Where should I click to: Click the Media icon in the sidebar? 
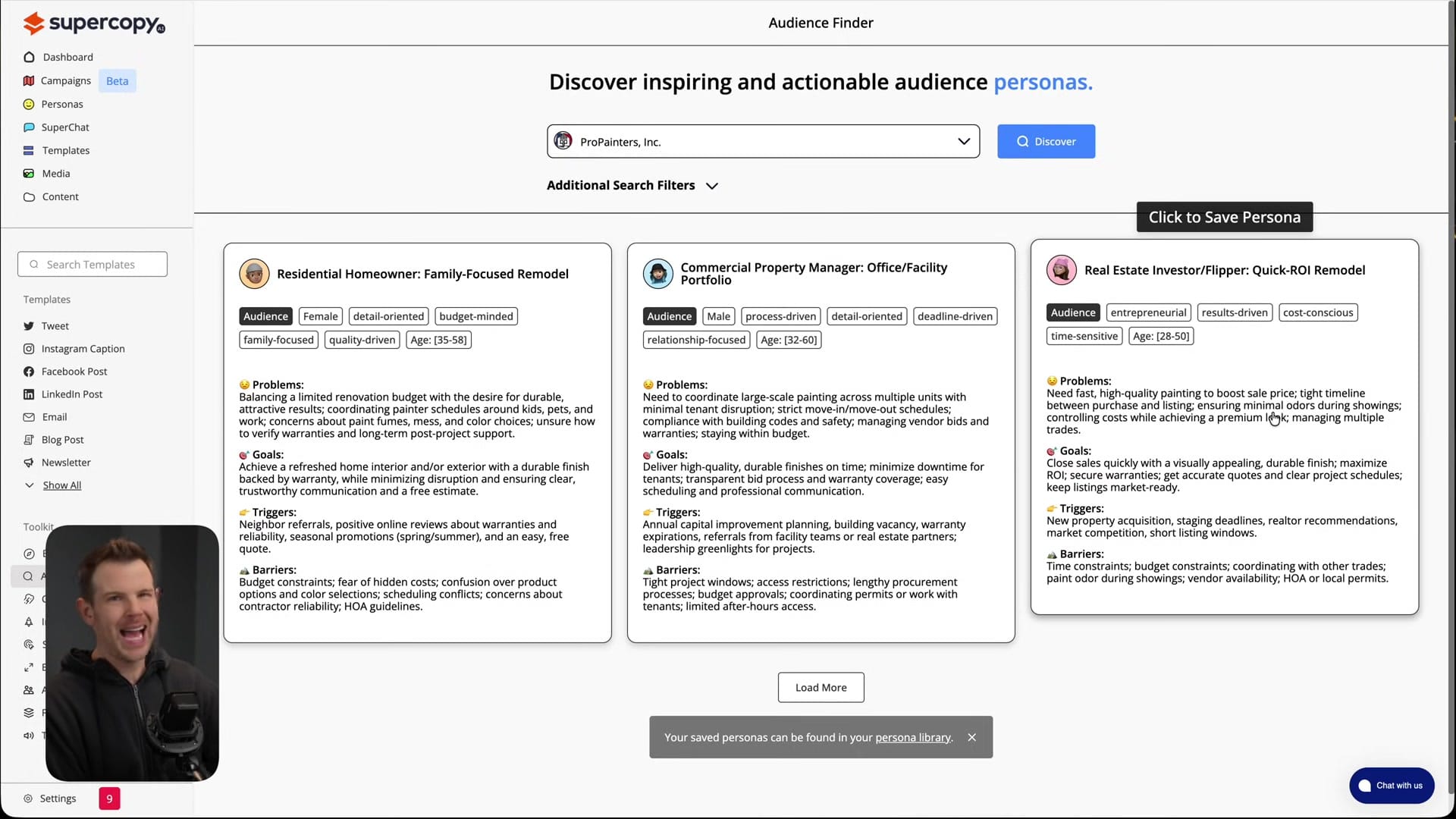(29, 174)
